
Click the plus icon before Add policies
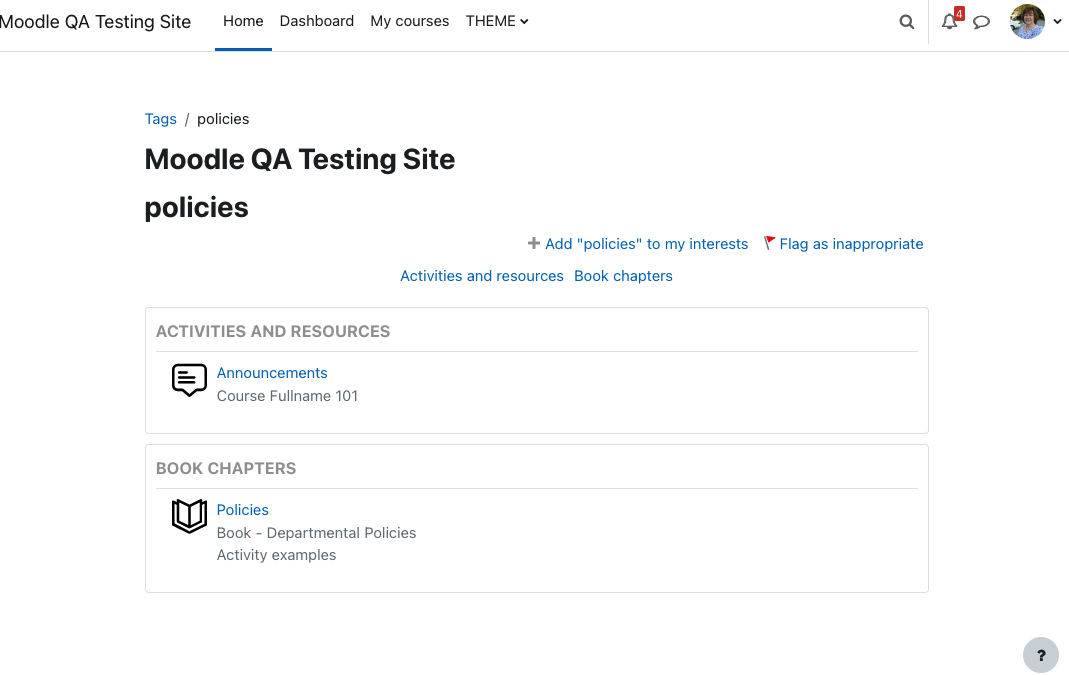click(534, 243)
